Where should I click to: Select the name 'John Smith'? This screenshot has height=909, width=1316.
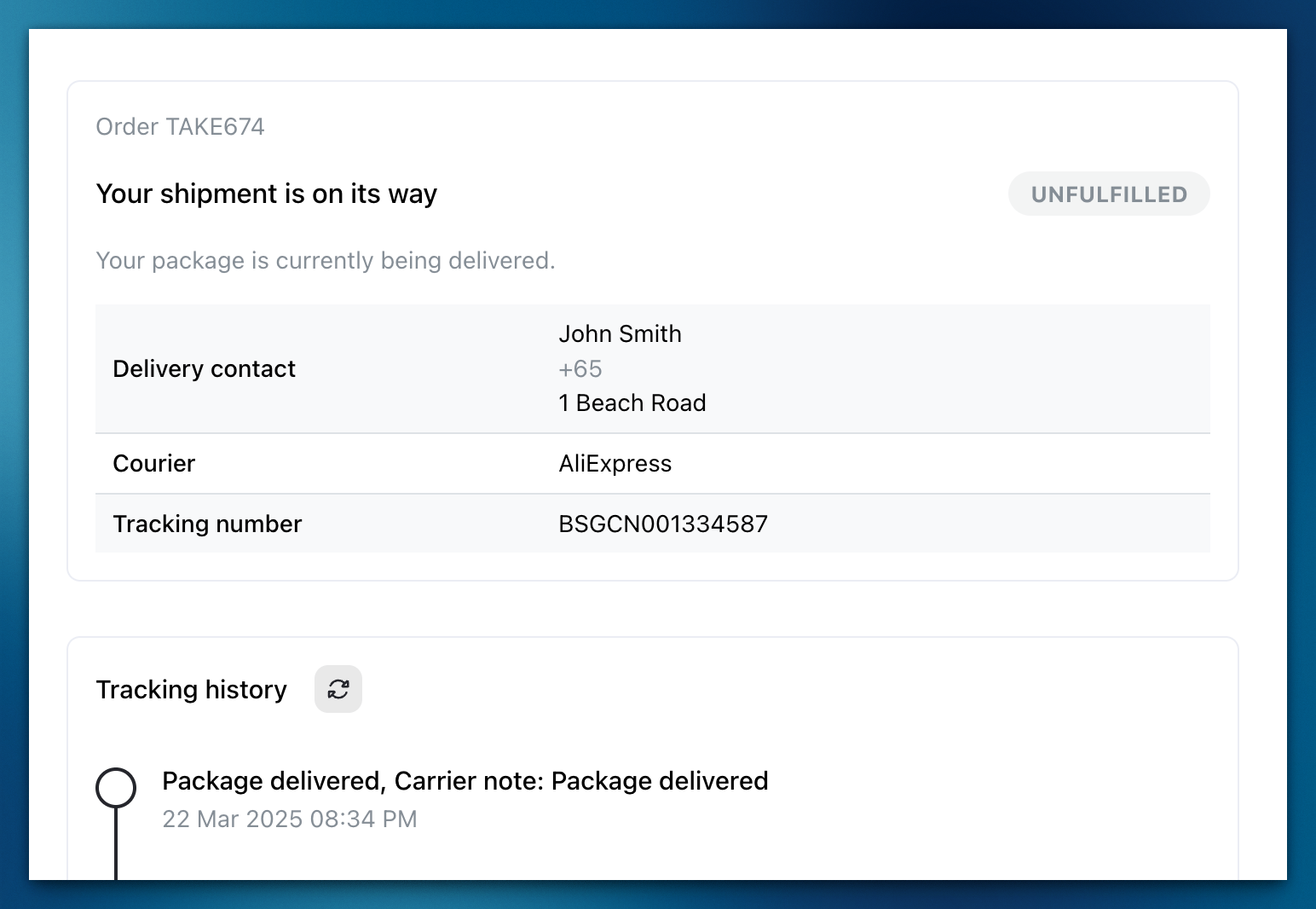coord(620,334)
